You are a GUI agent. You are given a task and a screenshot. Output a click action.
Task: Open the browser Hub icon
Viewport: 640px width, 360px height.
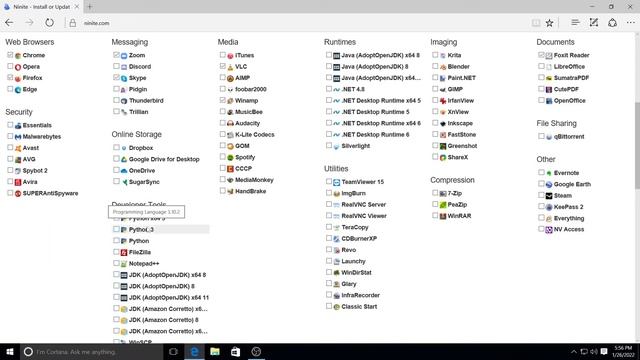coord(575,23)
